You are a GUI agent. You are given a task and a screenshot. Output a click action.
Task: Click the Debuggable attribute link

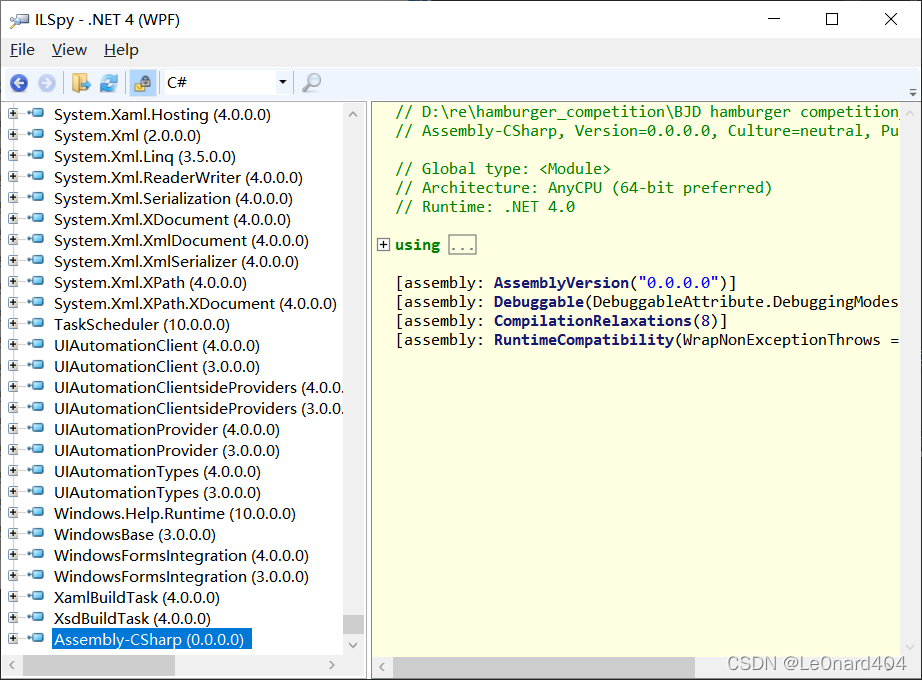(539, 302)
